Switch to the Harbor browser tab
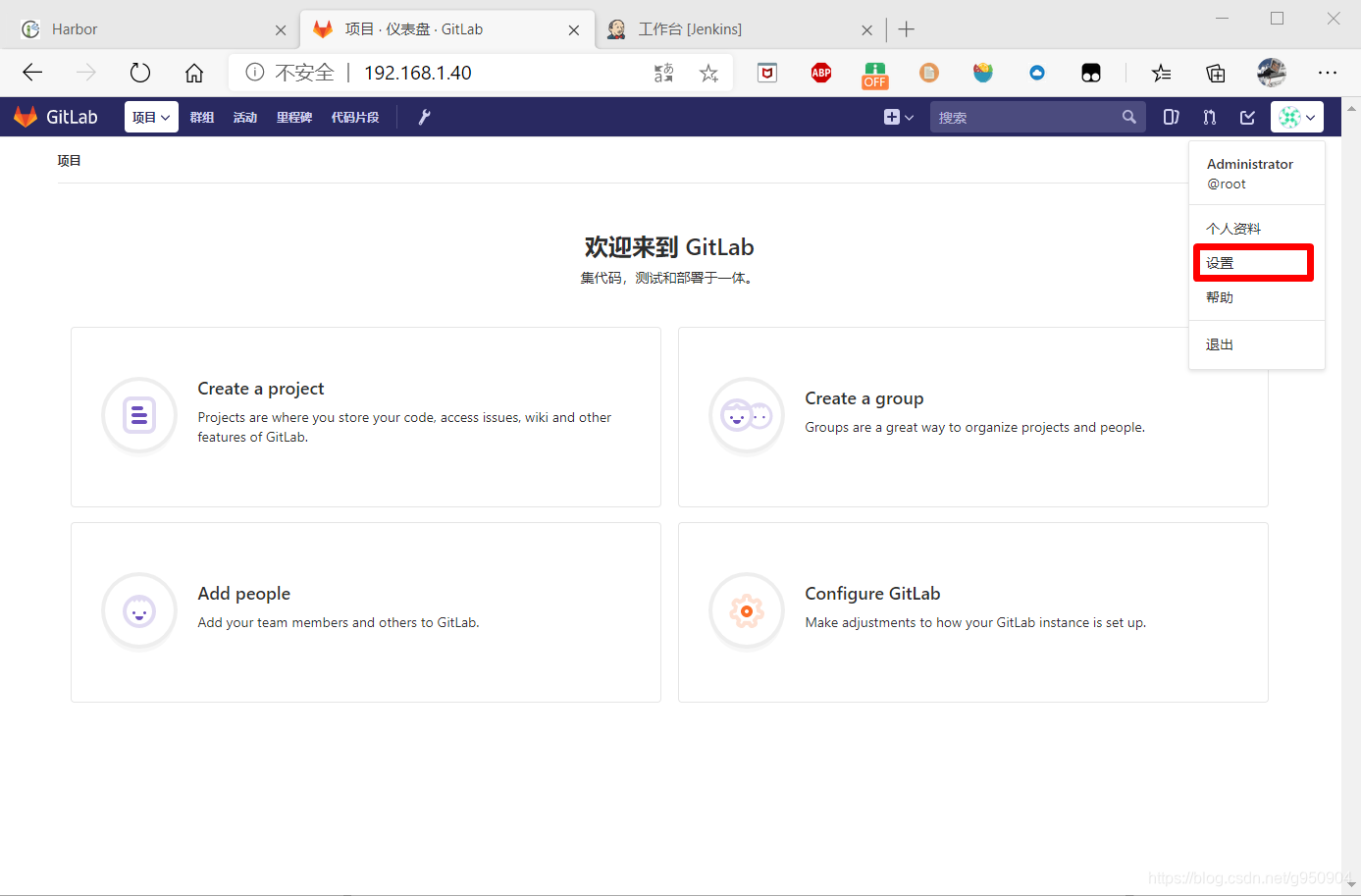Image resolution: width=1361 pixels, height=896 pixels. 152,29
